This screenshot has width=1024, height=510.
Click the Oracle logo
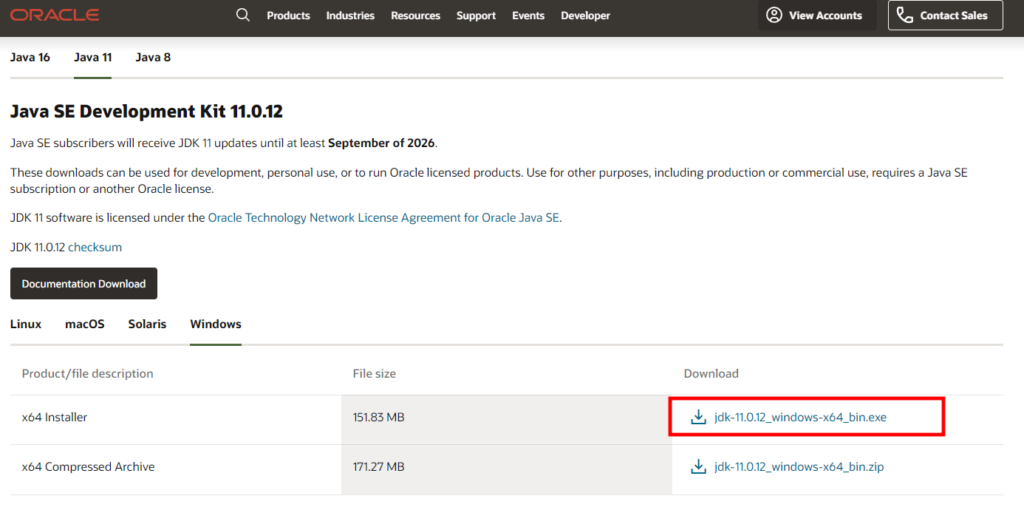click(55, 15)
